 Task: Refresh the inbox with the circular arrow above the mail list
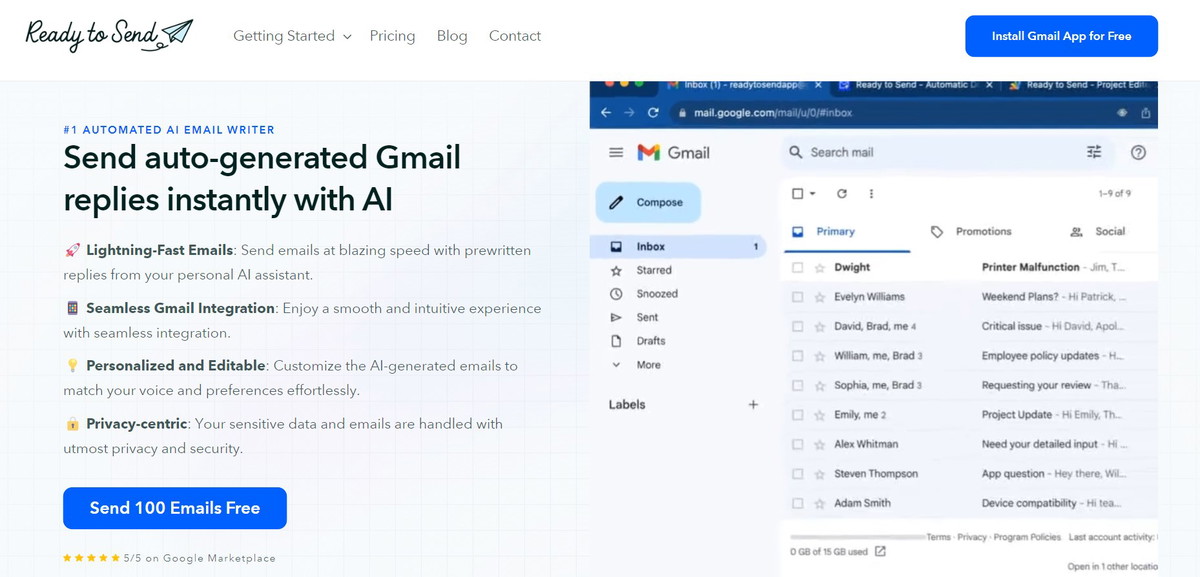842,194
